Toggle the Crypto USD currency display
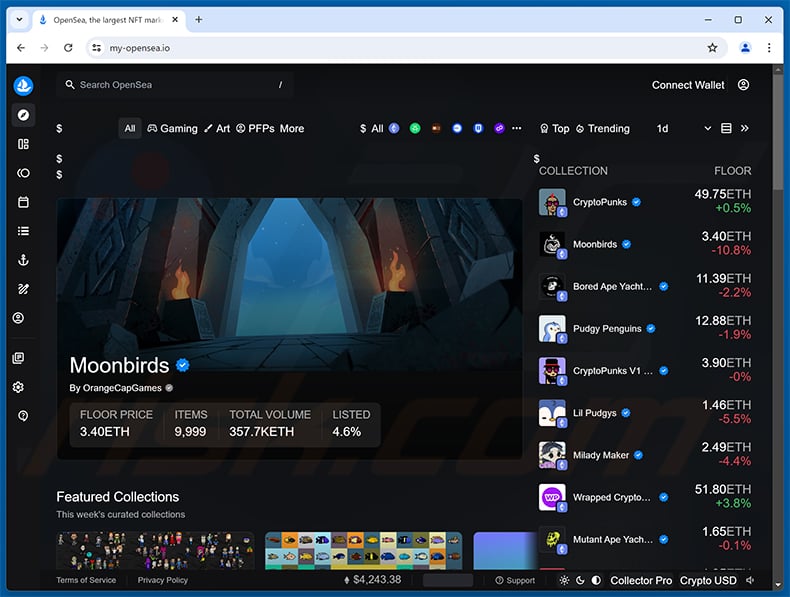 pyautogui.click(x=708, y=580)
